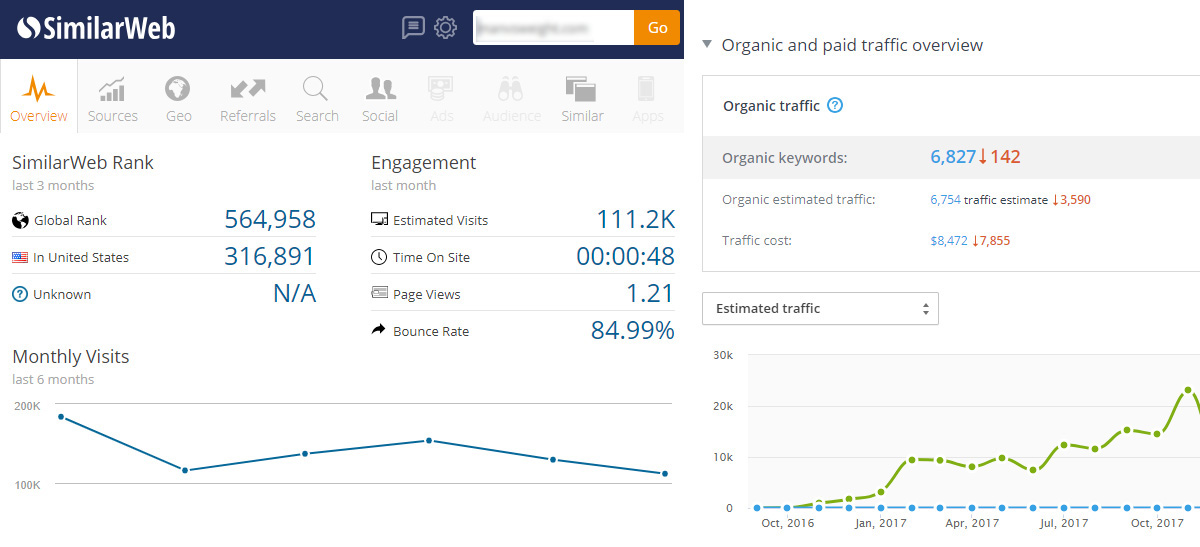Screen dimensions: 1200x547
Task: Open the Ads tab
Action: coord(441,99)
